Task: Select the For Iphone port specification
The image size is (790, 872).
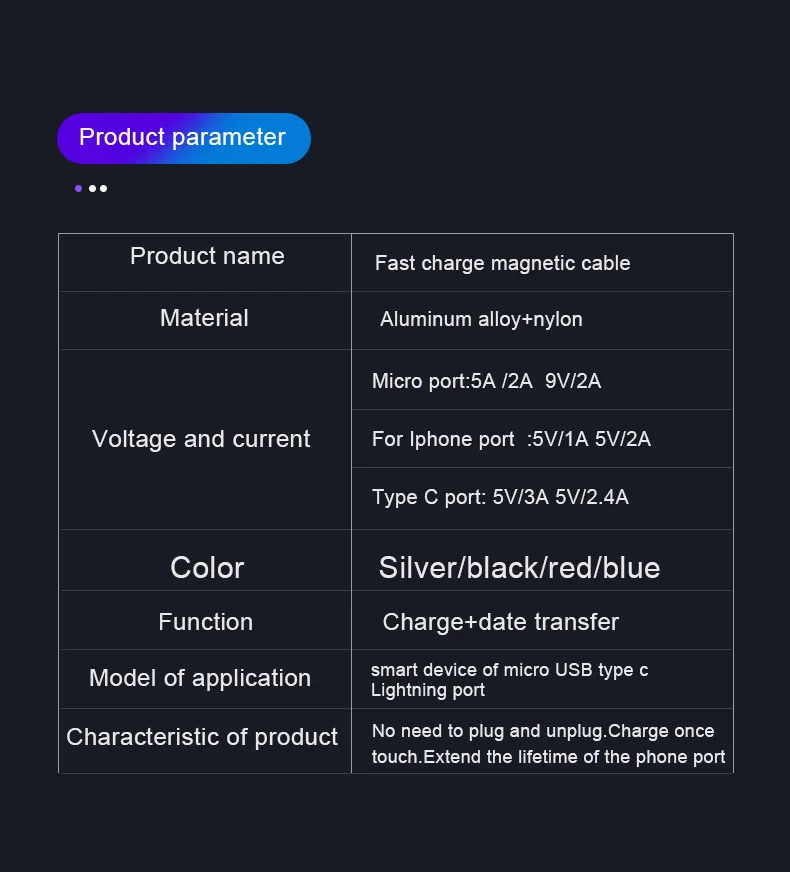Action: point(511,439)
